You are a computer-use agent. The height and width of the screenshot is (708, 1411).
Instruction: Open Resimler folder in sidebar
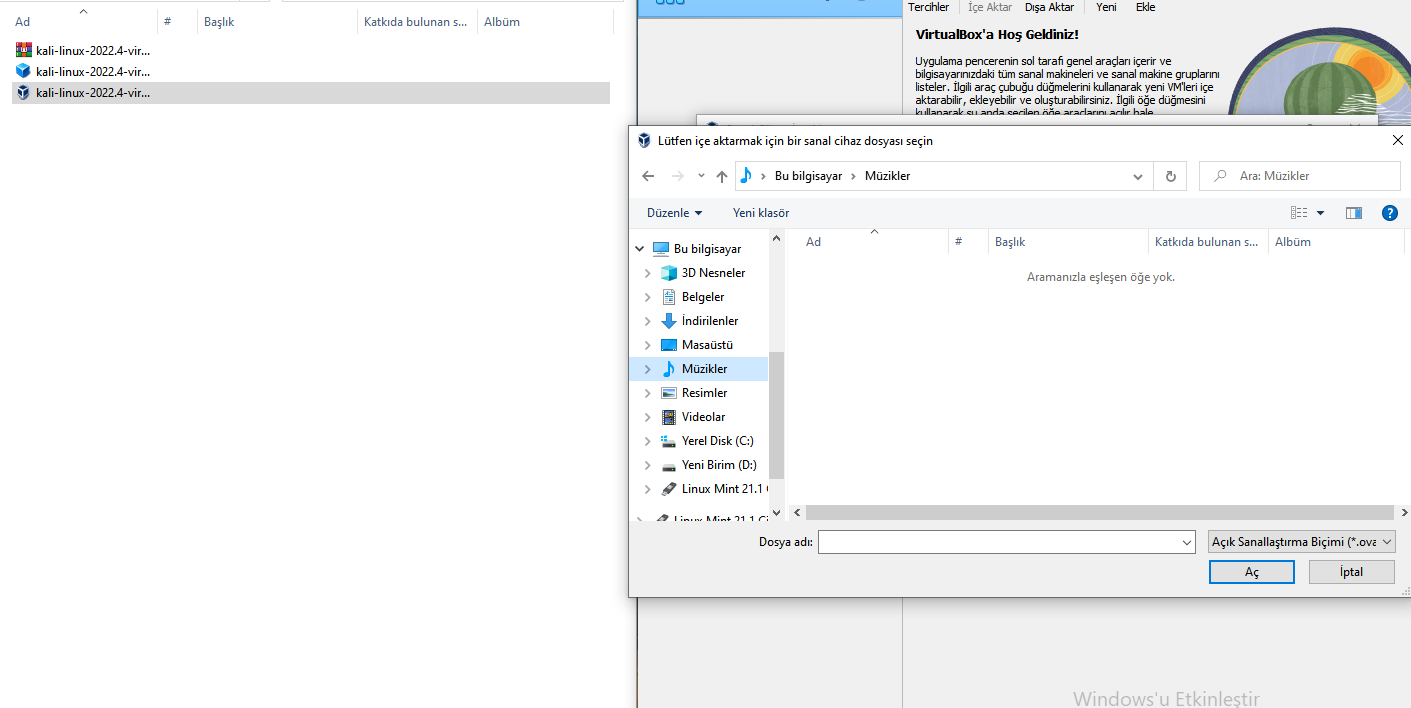704,393
